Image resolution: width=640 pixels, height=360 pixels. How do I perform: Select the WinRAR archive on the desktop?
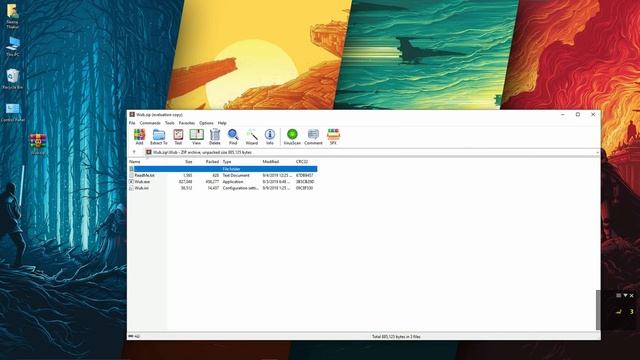point(38,144)
